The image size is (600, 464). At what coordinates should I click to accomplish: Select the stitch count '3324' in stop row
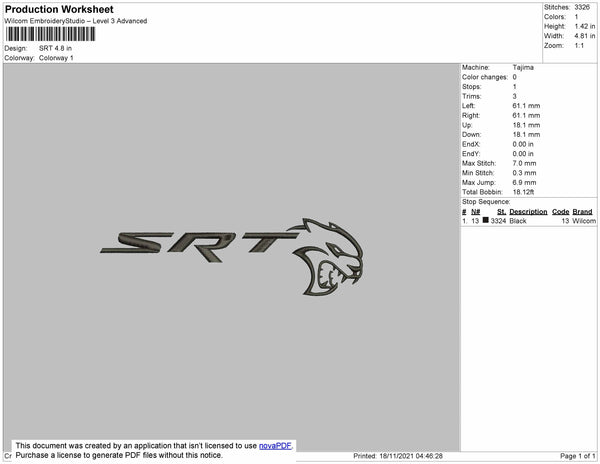click(498, 221)
